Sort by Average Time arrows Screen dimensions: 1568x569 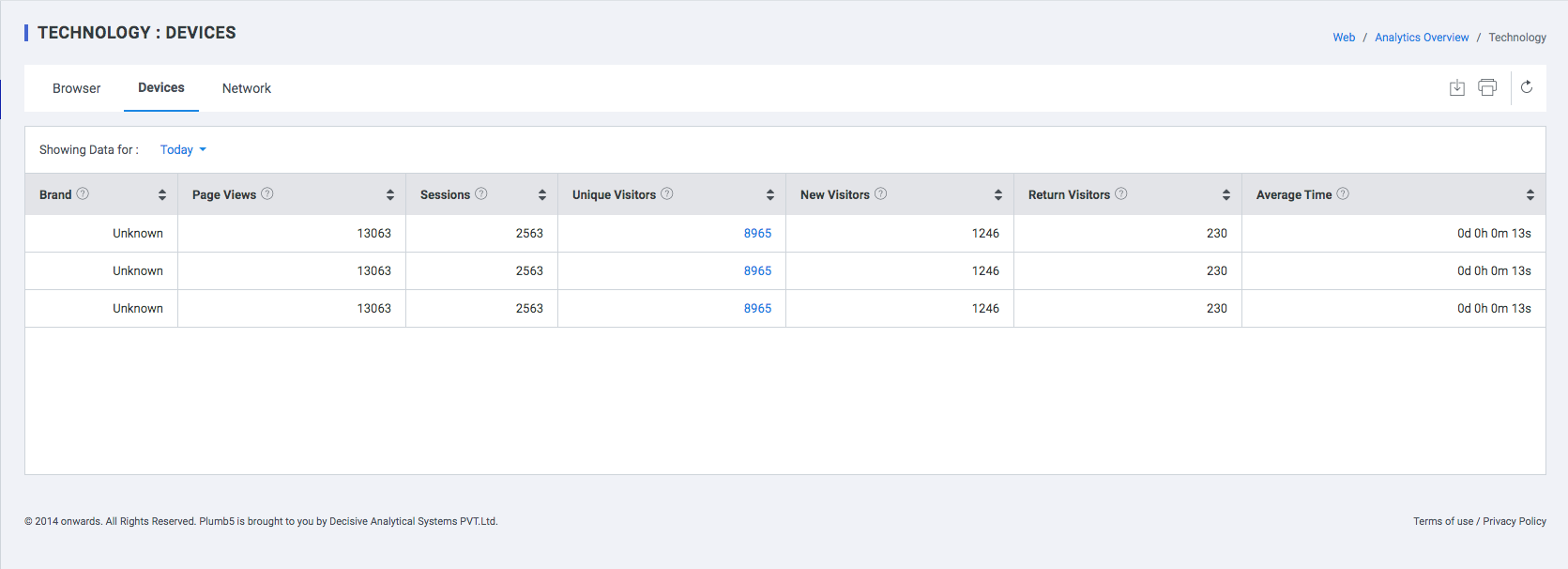pos(1530,194)
